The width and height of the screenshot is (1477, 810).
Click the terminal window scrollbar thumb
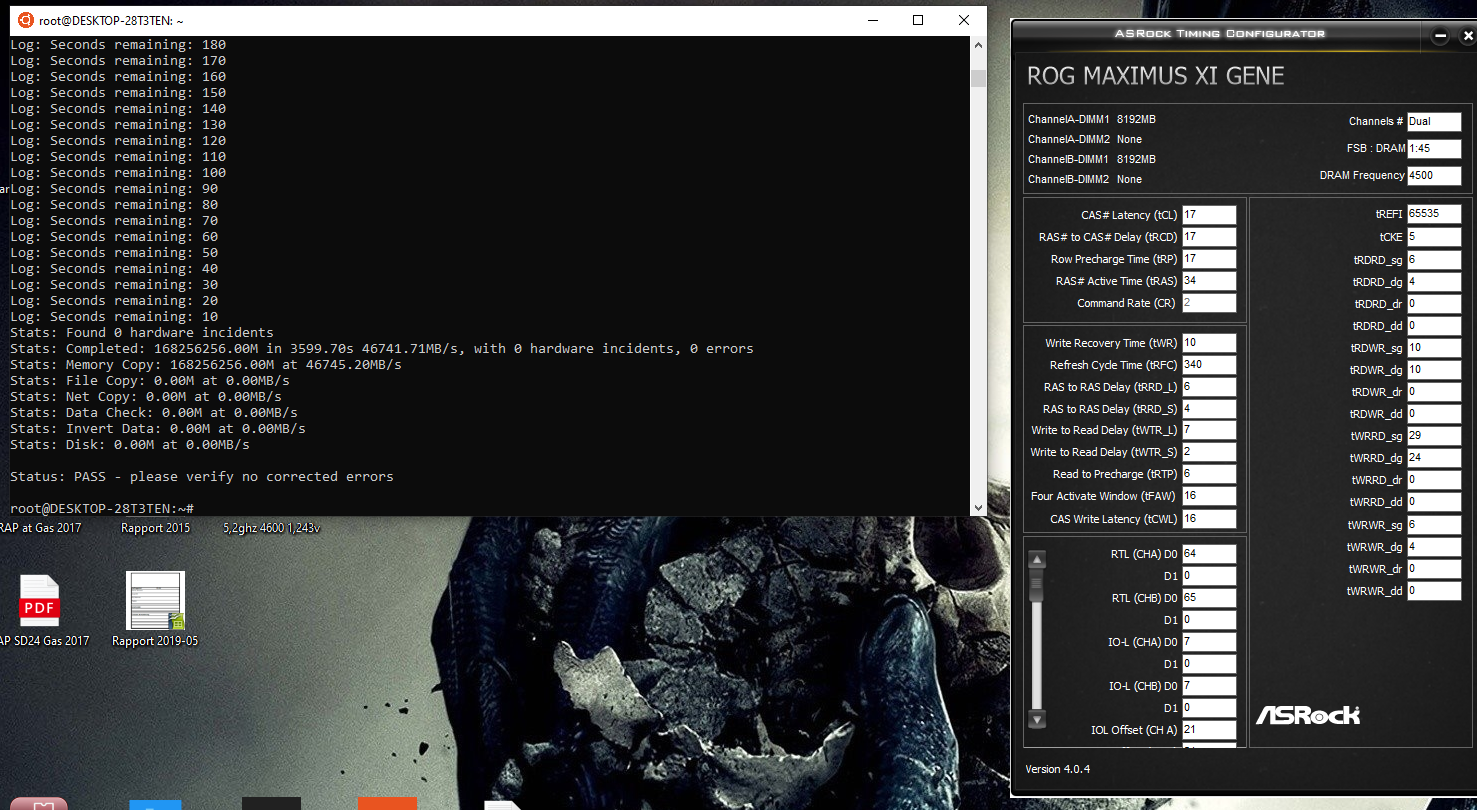pyautogui.click(x=978, y=78)
